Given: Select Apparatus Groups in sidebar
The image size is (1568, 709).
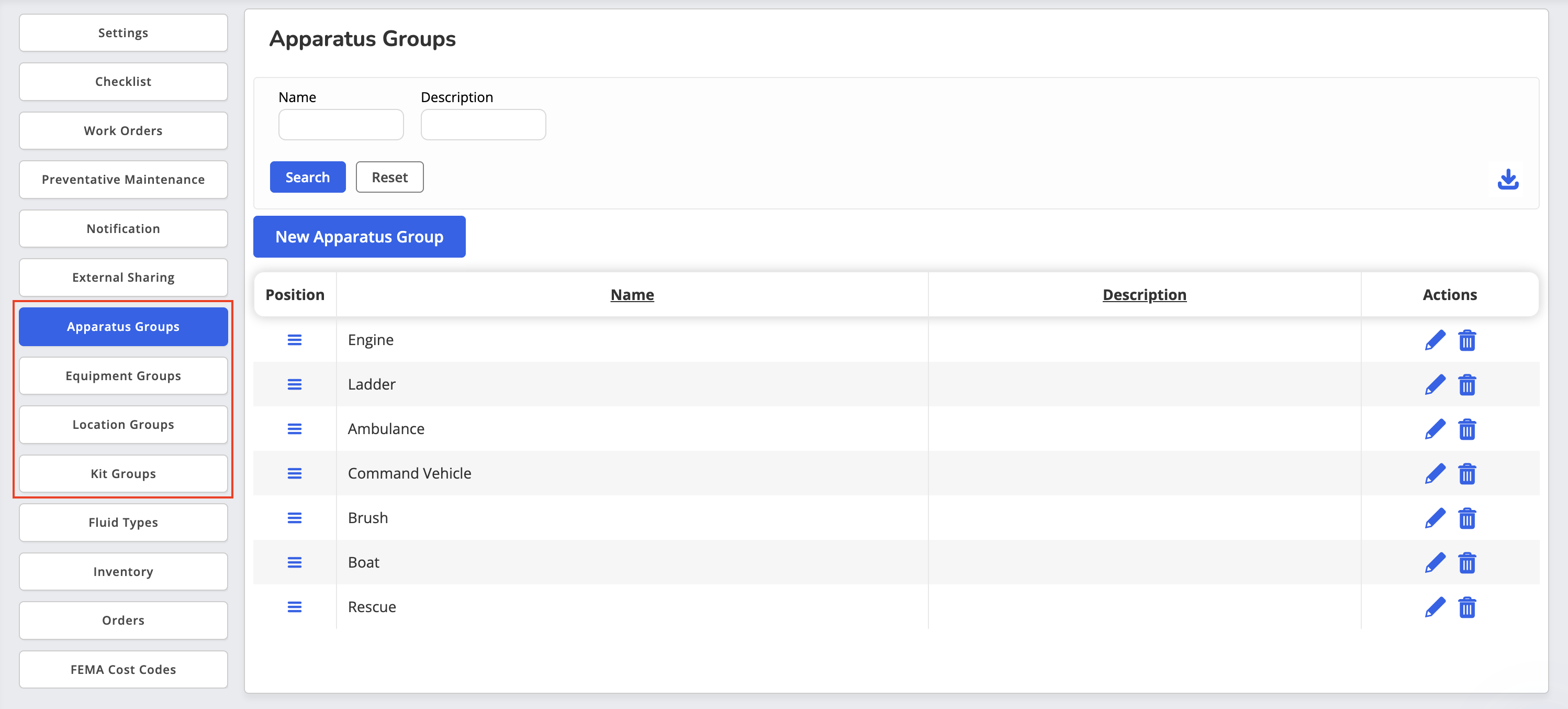Looking at the screenshot, I should point(123,326).
